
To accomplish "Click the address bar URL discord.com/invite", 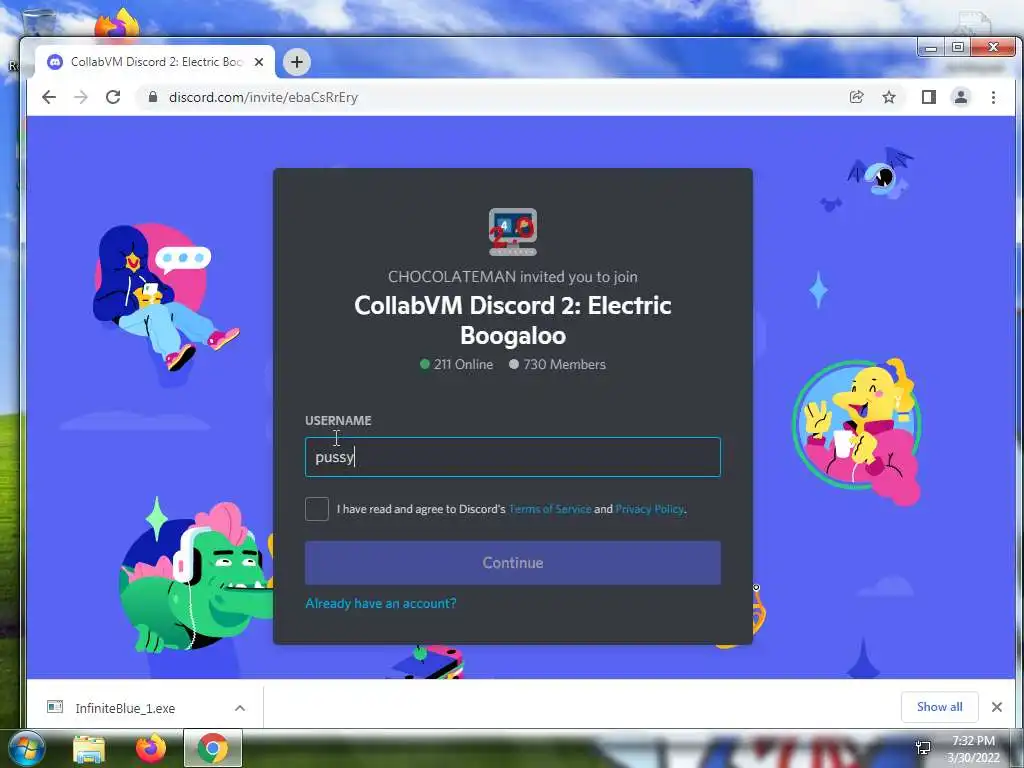I will click(x=263, y=97).
